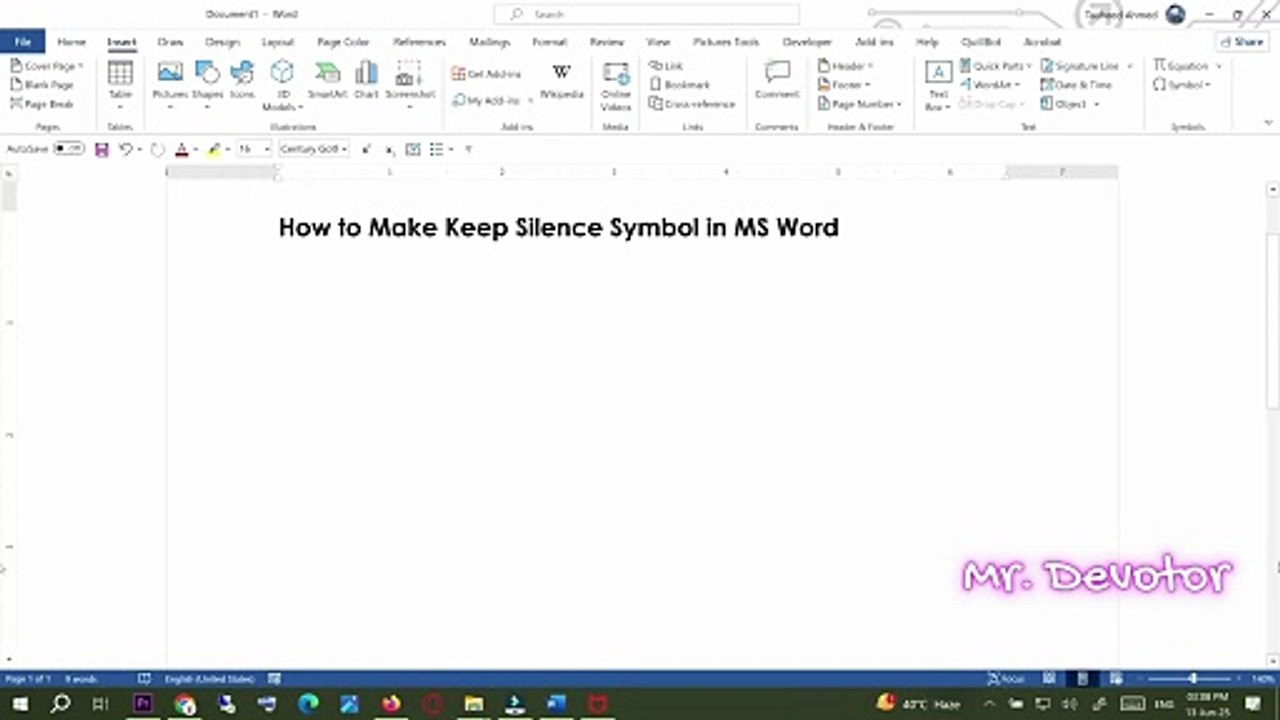Switch to the Layout tab
The height and width of the screenshot is (720, 1280).
[x=278, y=42]
